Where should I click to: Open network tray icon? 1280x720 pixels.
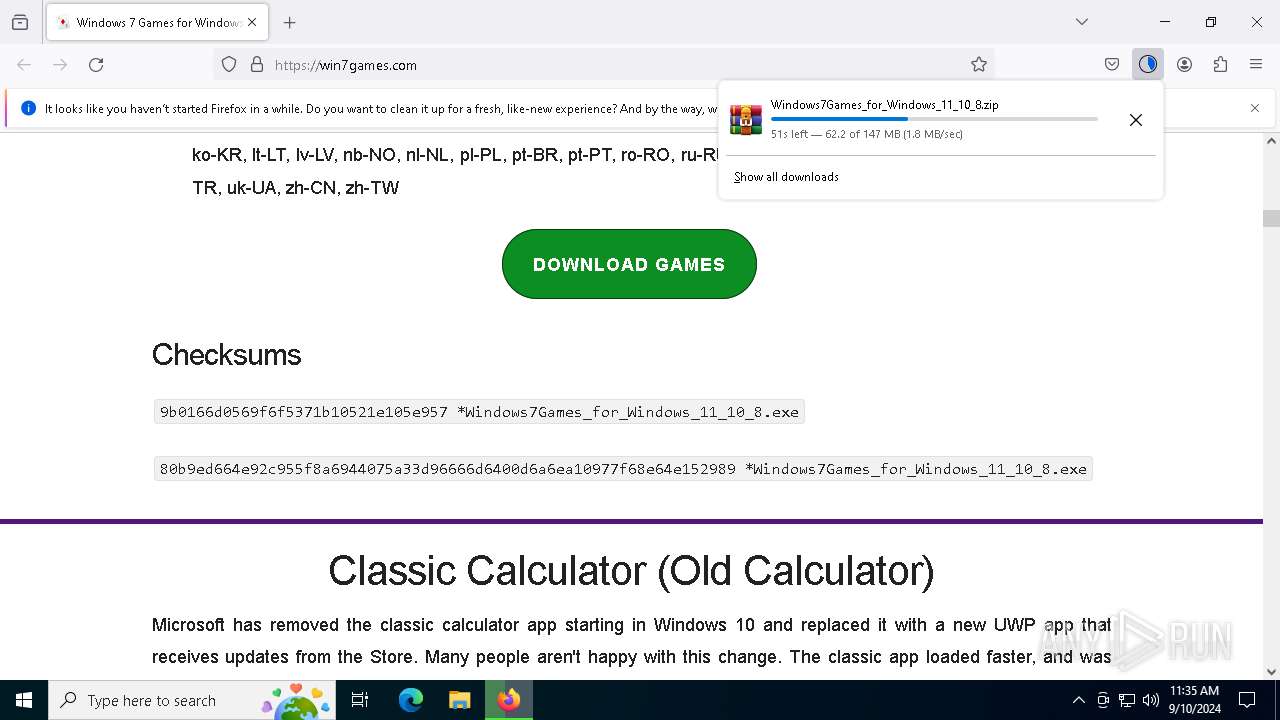click(x=1127, y=700)
